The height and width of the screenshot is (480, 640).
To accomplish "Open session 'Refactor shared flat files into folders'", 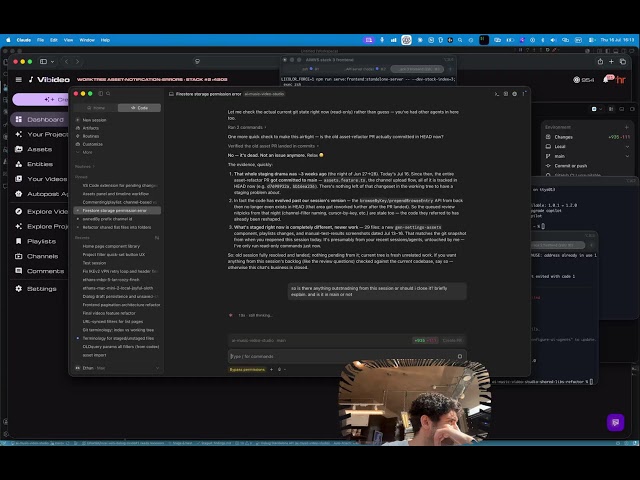I will click(118, 227).
